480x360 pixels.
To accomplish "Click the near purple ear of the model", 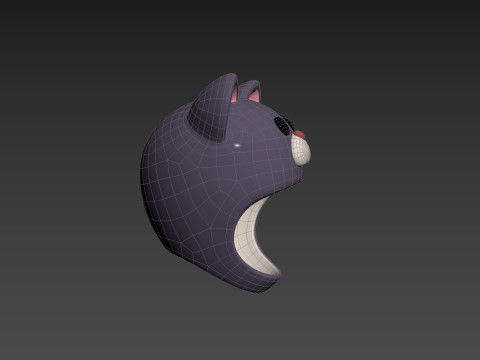I will tap(213, 107).
